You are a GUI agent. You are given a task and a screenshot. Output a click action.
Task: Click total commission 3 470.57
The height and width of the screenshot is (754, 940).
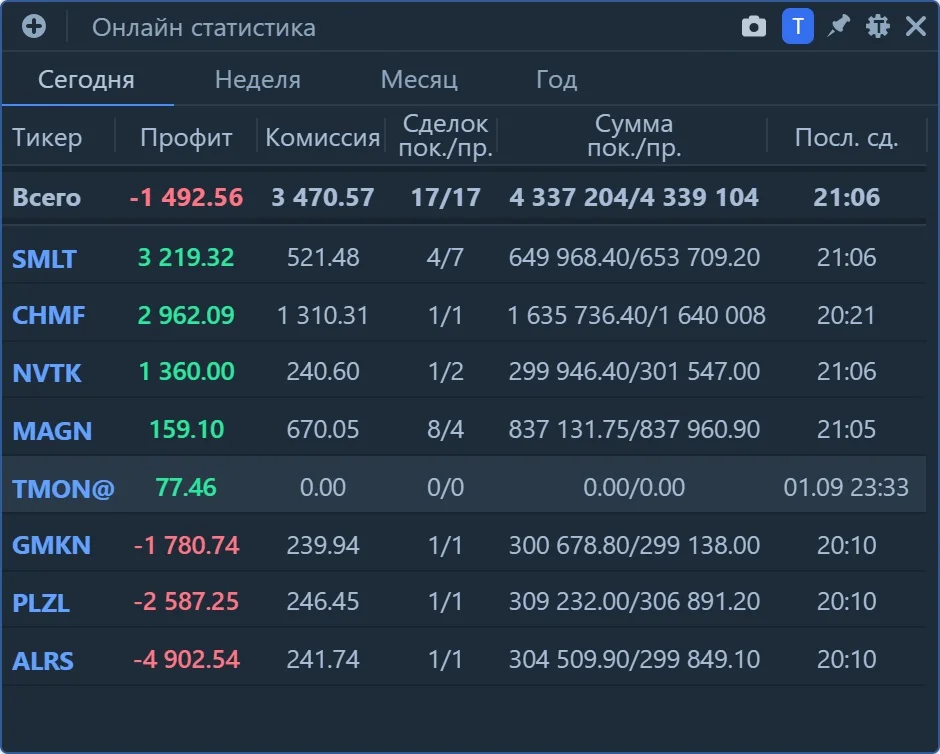(323, 197)
